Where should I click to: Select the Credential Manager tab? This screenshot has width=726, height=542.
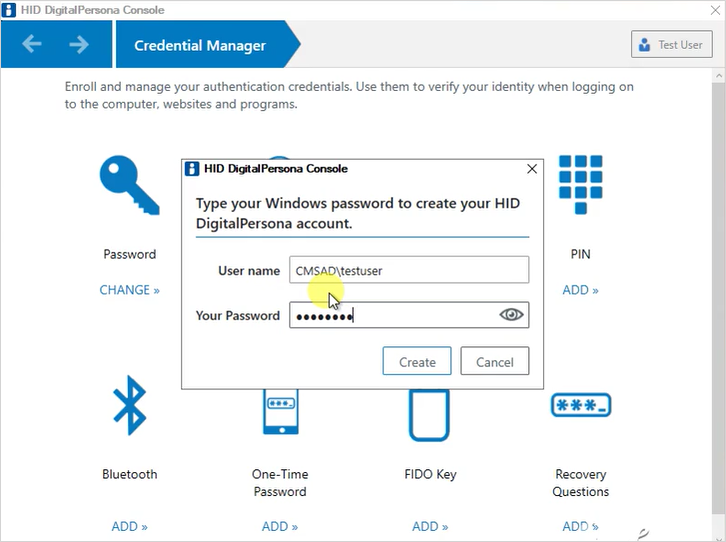click(x=200, y=45)
